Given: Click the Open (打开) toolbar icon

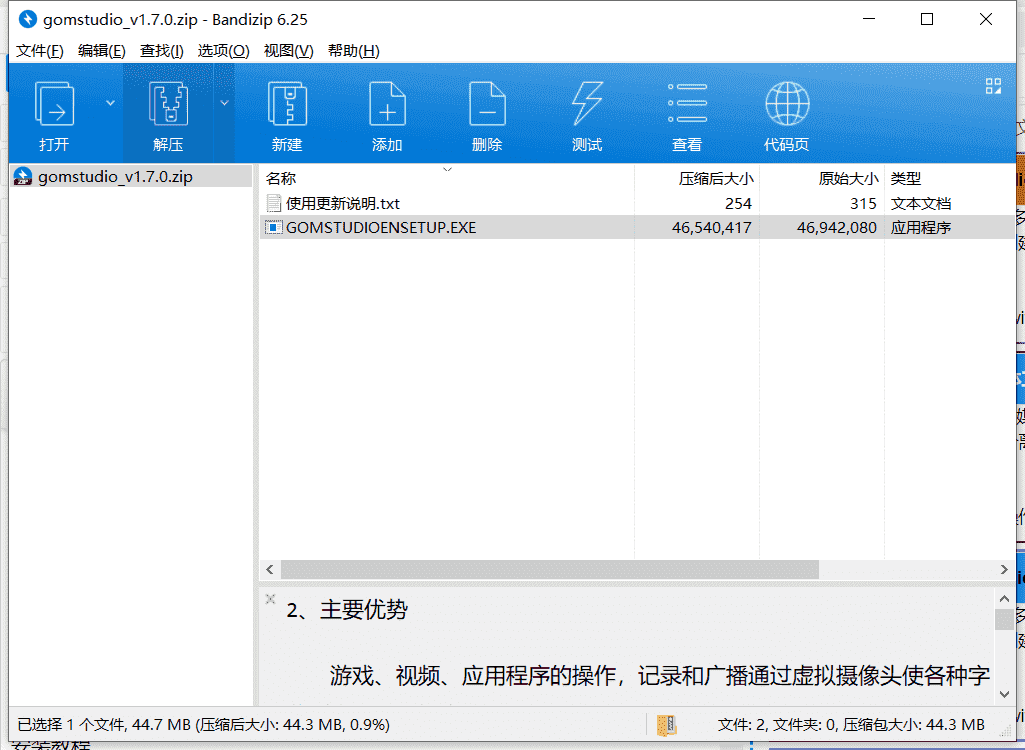Looking at the screenshot, I should pyautogui.click(x=54, y=104).
